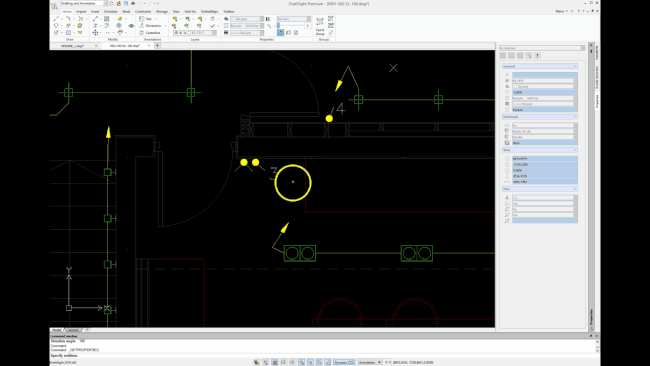
Task: Switch to the View ribbon tab
Action: (x=176, y=12)
